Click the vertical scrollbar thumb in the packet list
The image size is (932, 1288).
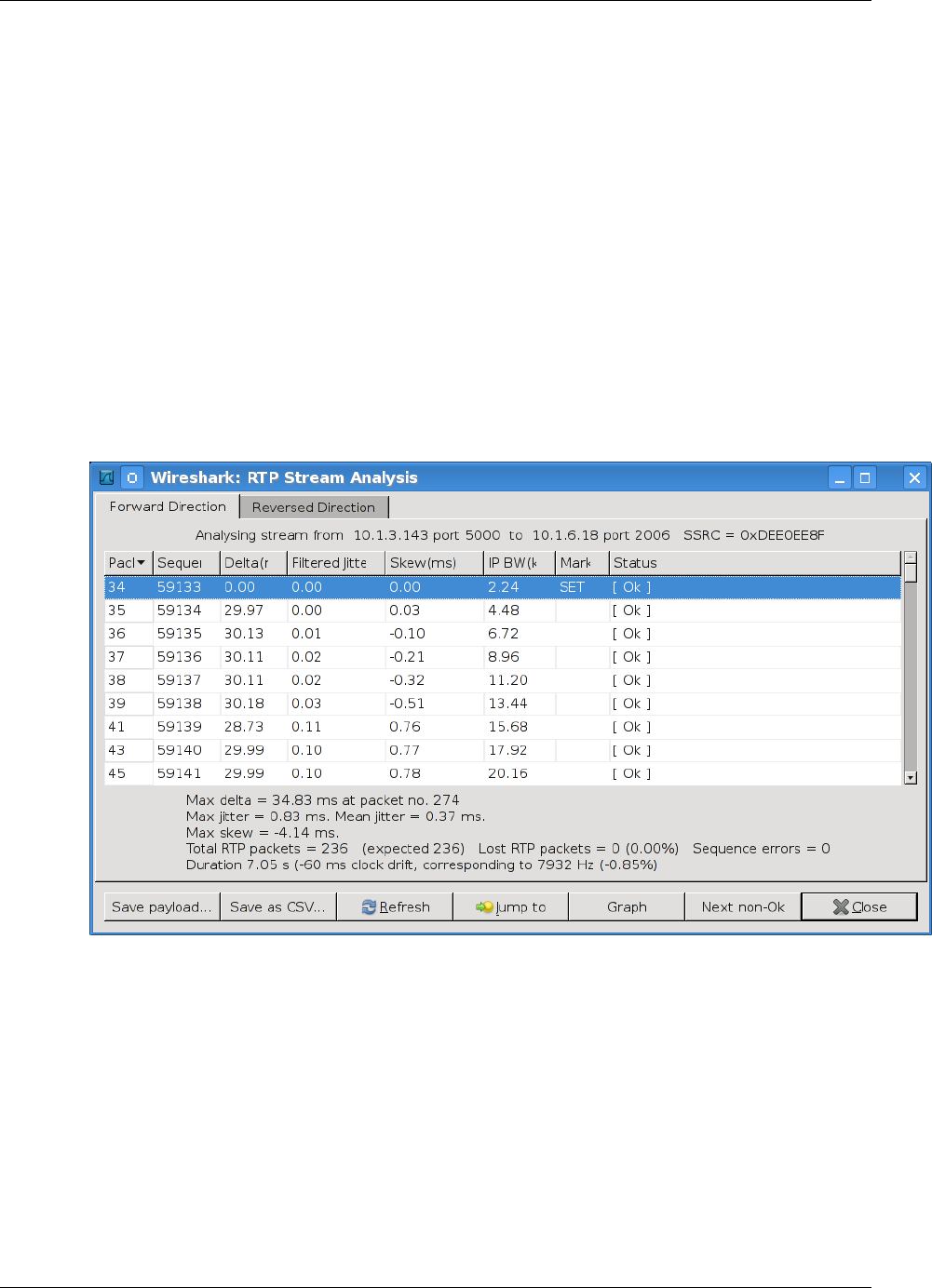point(911,573)
